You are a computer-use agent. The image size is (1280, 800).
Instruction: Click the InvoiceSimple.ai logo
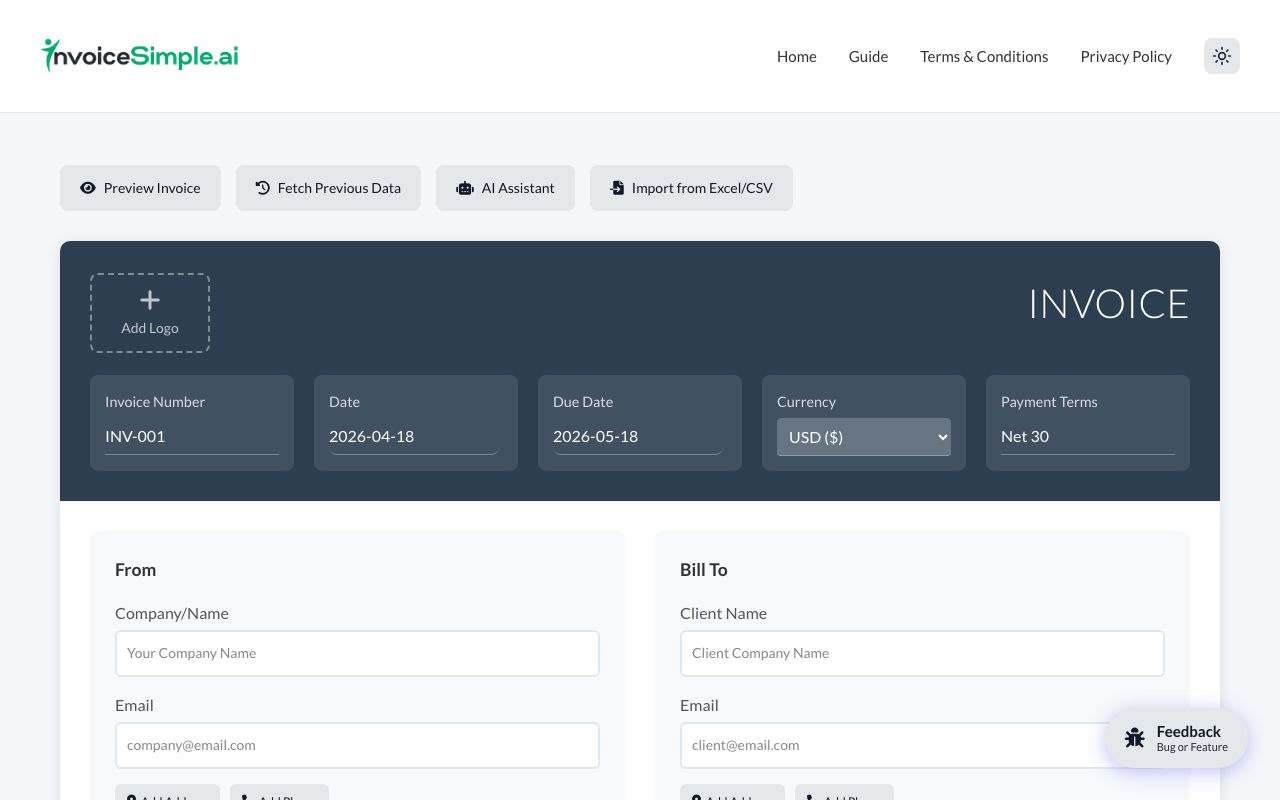click(x=140, y=56)
